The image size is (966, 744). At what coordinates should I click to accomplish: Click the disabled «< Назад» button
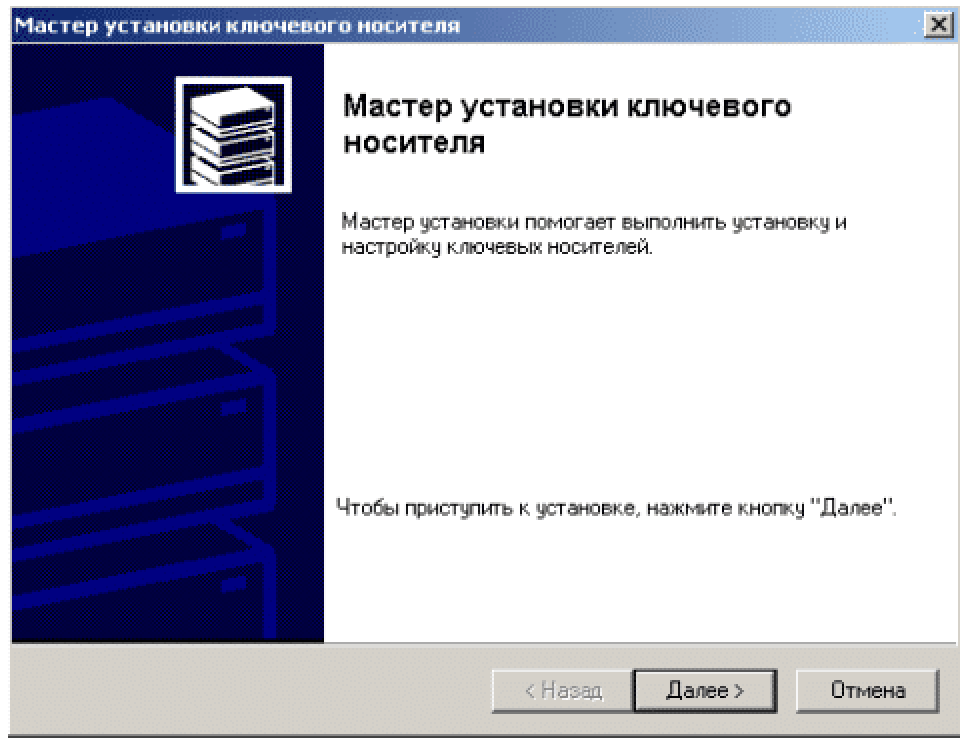pos(562,690)
